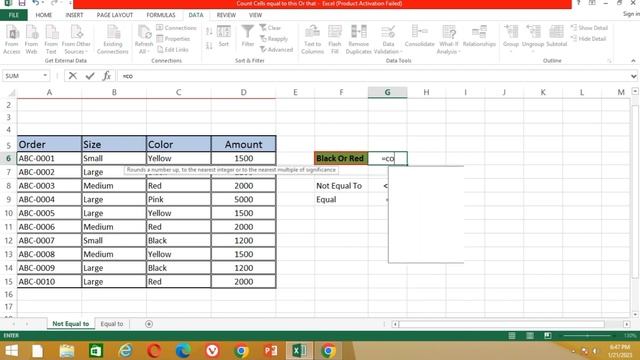Open Internet Explorer from taskbar
This screenshot has height=360, width=640.
coord(125,351)
